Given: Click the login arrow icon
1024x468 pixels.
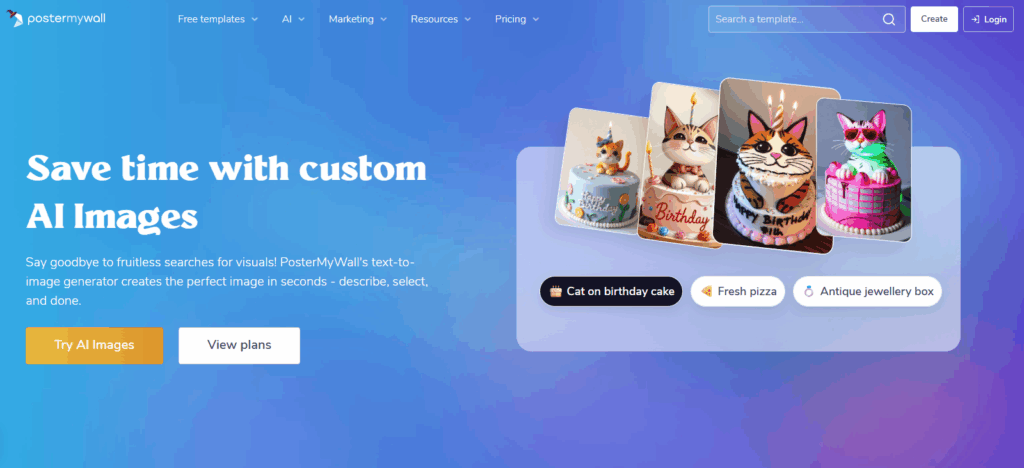Looking at the screenshot, I should tap(975, 20).
